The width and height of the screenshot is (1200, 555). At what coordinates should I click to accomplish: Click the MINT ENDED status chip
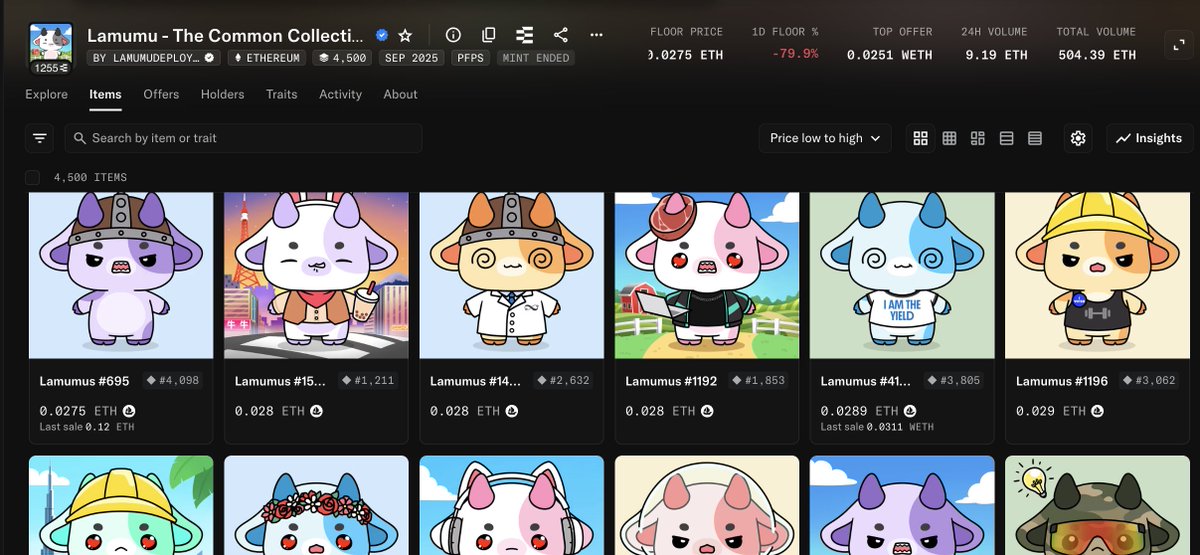535,58
